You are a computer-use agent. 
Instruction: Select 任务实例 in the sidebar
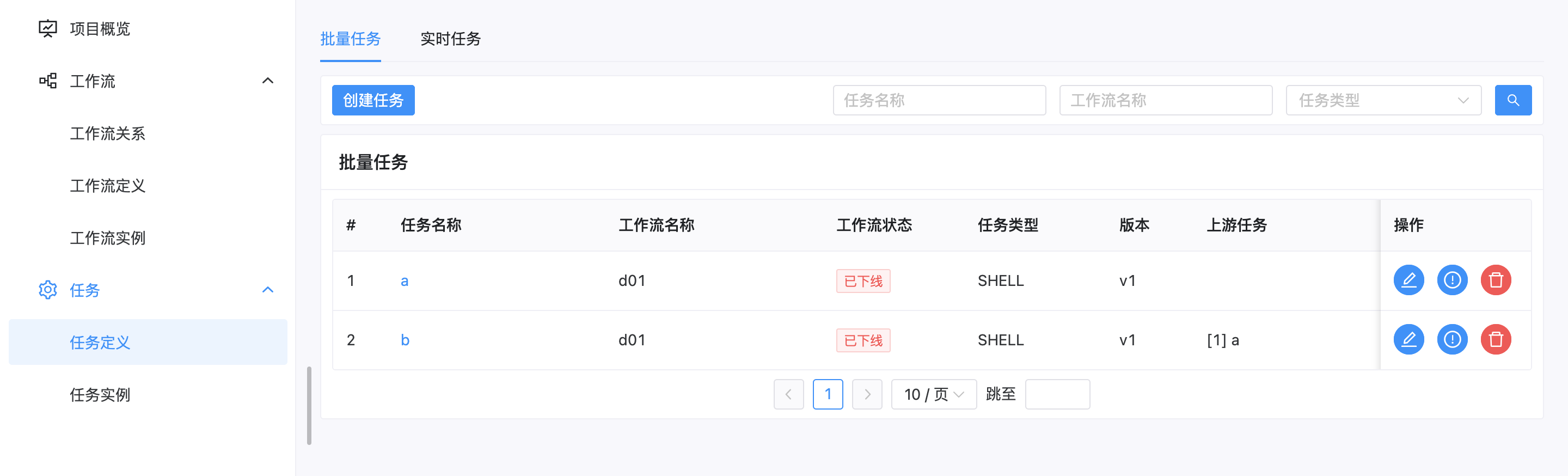[100, 395]
